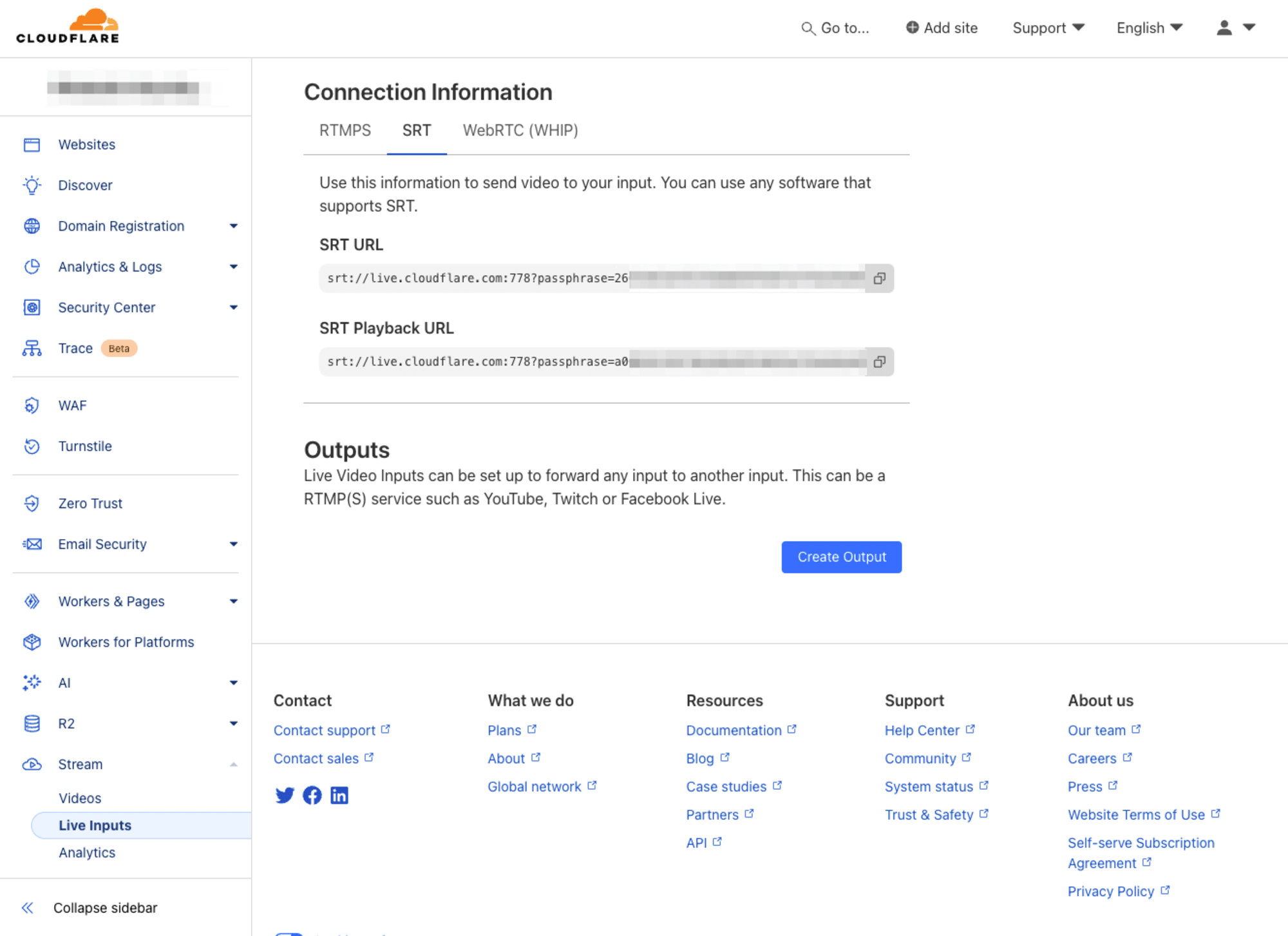Switch to the RTMPS tab
Screen dimensions: 1288x936
pyautogui.click(x=345, y=131)
